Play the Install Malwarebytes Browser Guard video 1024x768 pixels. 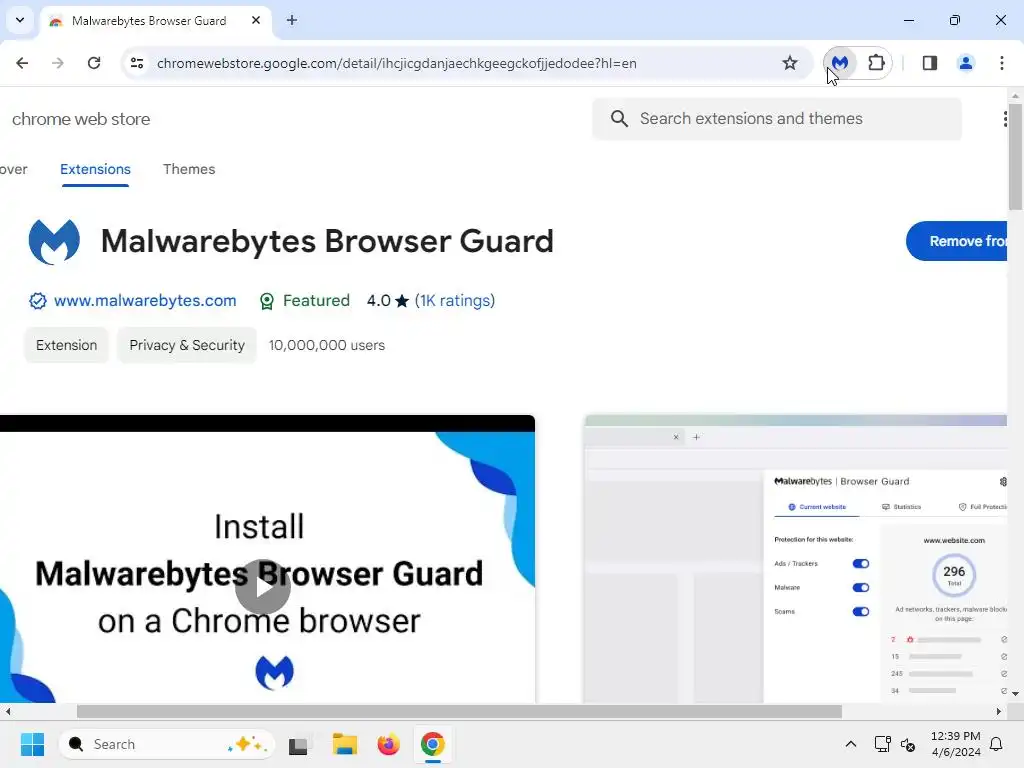tap(263, 586)
